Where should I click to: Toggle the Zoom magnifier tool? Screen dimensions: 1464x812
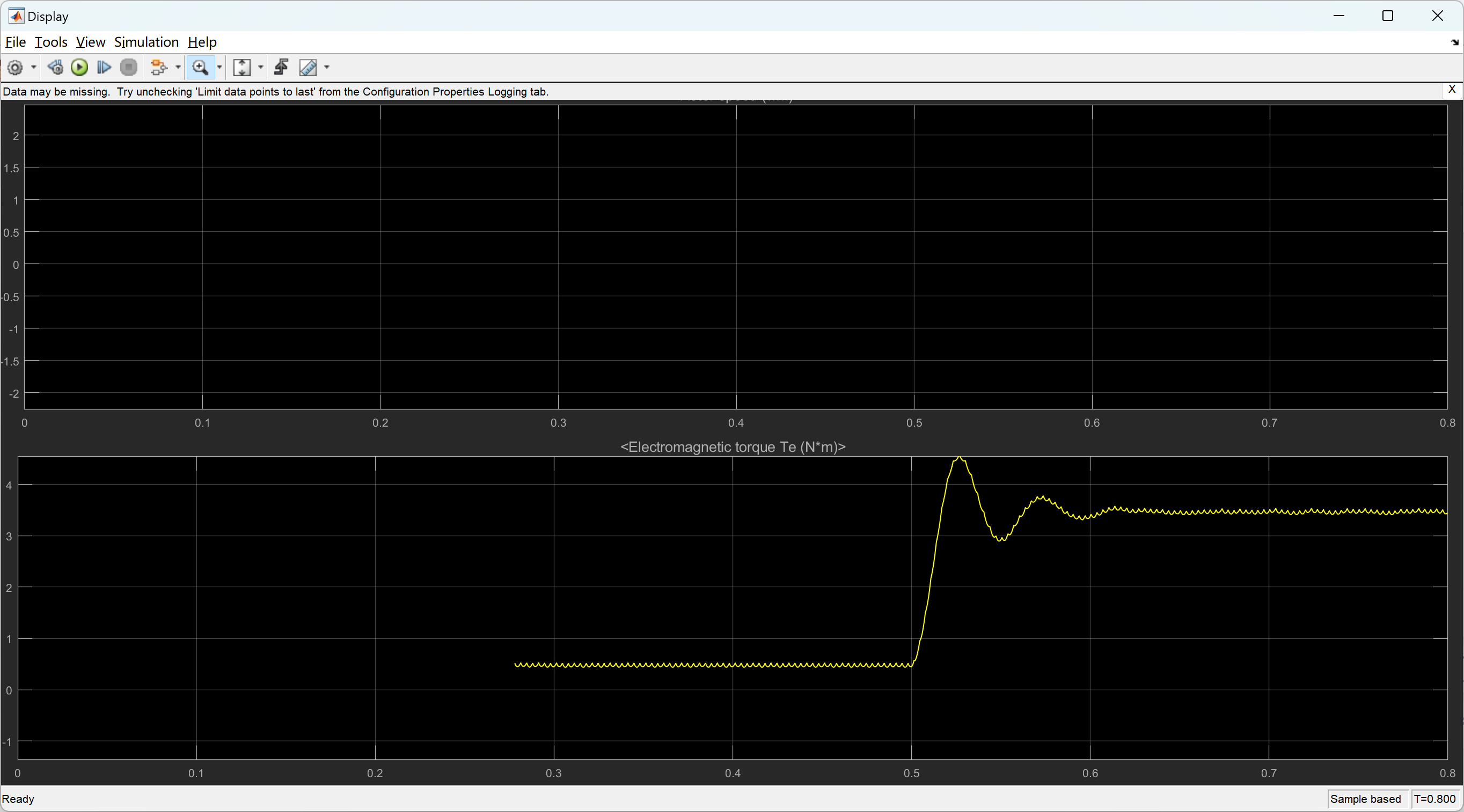click(200, 68)
